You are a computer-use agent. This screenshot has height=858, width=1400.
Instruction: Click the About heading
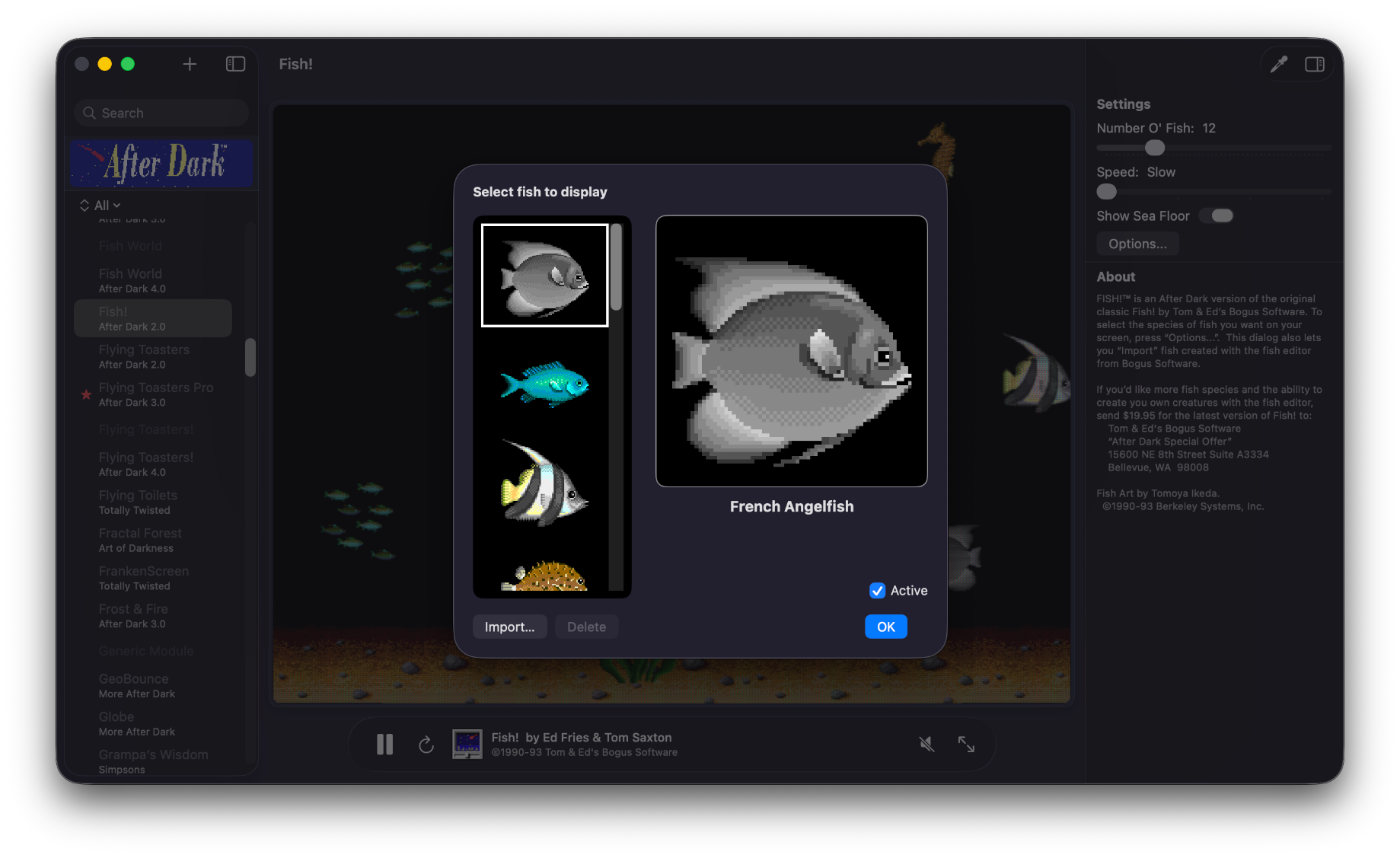1115,277
